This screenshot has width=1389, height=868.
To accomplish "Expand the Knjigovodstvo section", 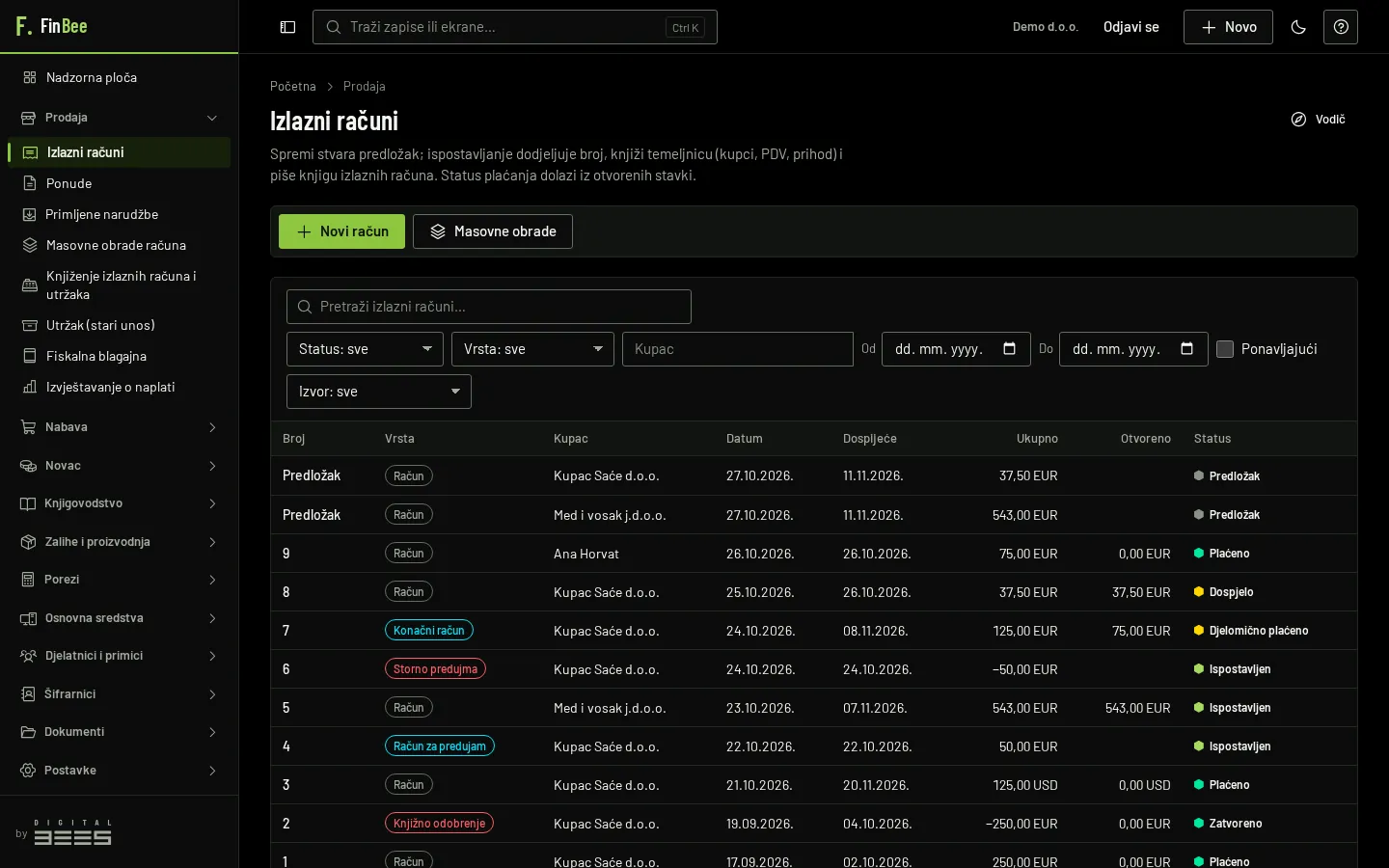I will coord(119,503).
